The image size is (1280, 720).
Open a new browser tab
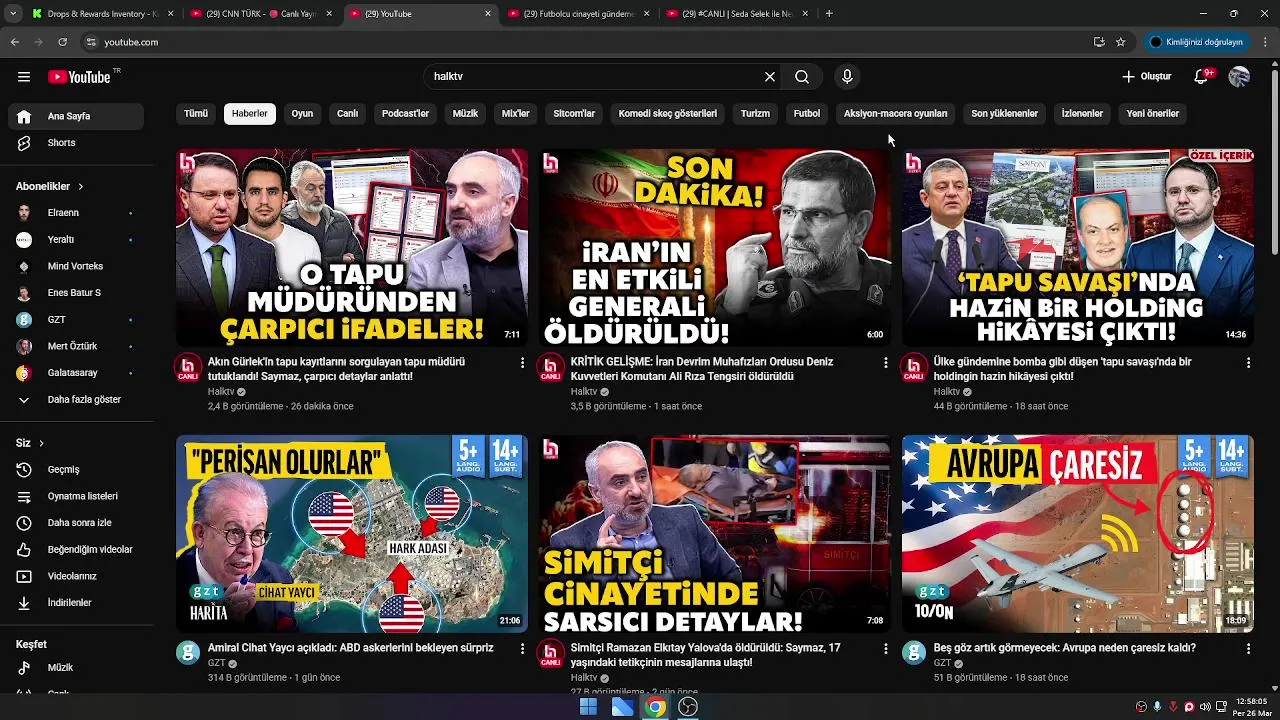829,14
